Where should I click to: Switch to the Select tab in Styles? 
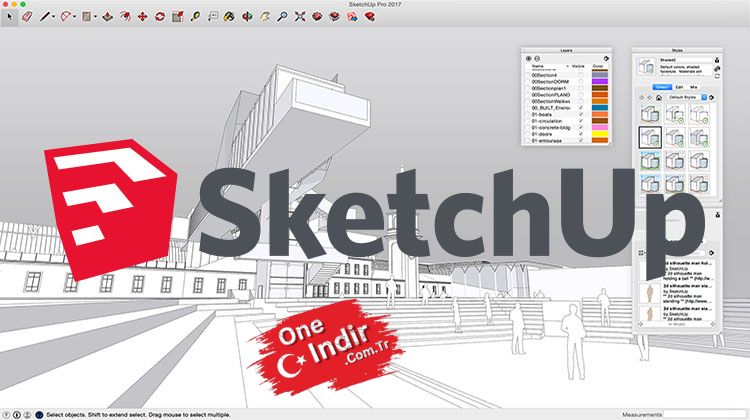(x=662, y=87)
